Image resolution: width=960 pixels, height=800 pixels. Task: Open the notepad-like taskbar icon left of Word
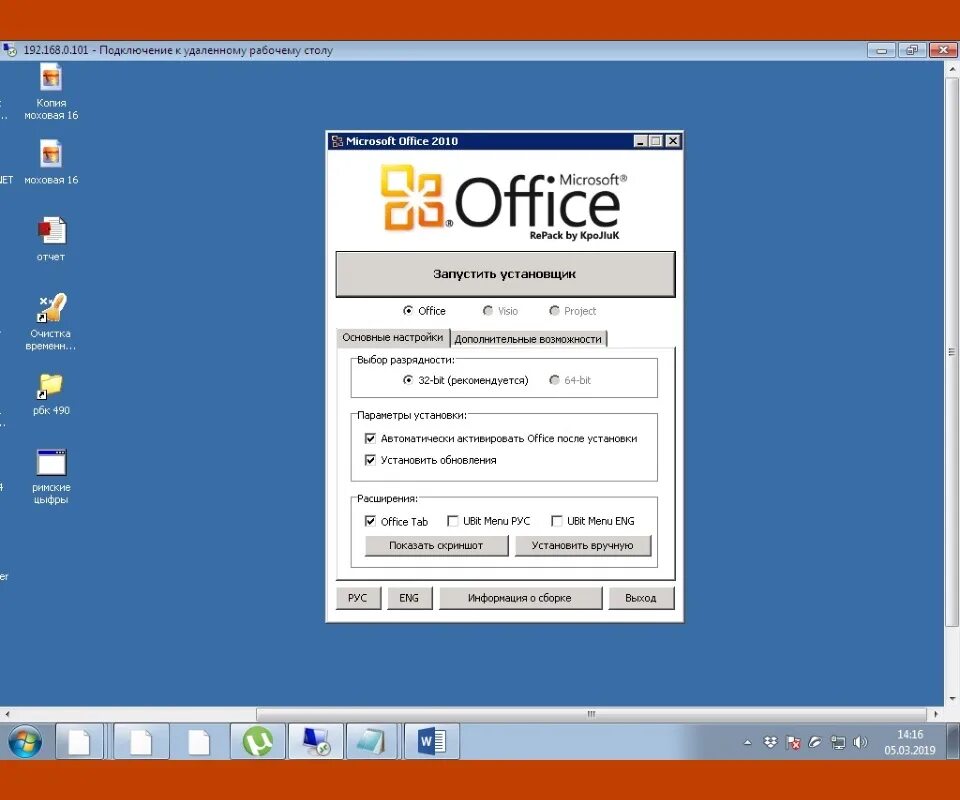point(373,741)
